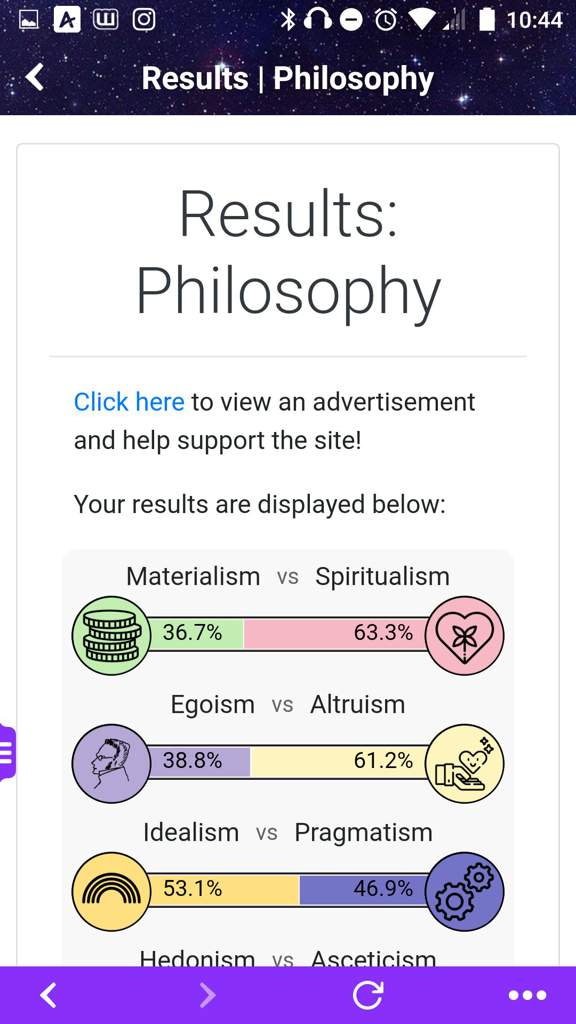Screen dimensions: 576x1024
Task: Open the purple side menu tab
Action: [7, 752]
